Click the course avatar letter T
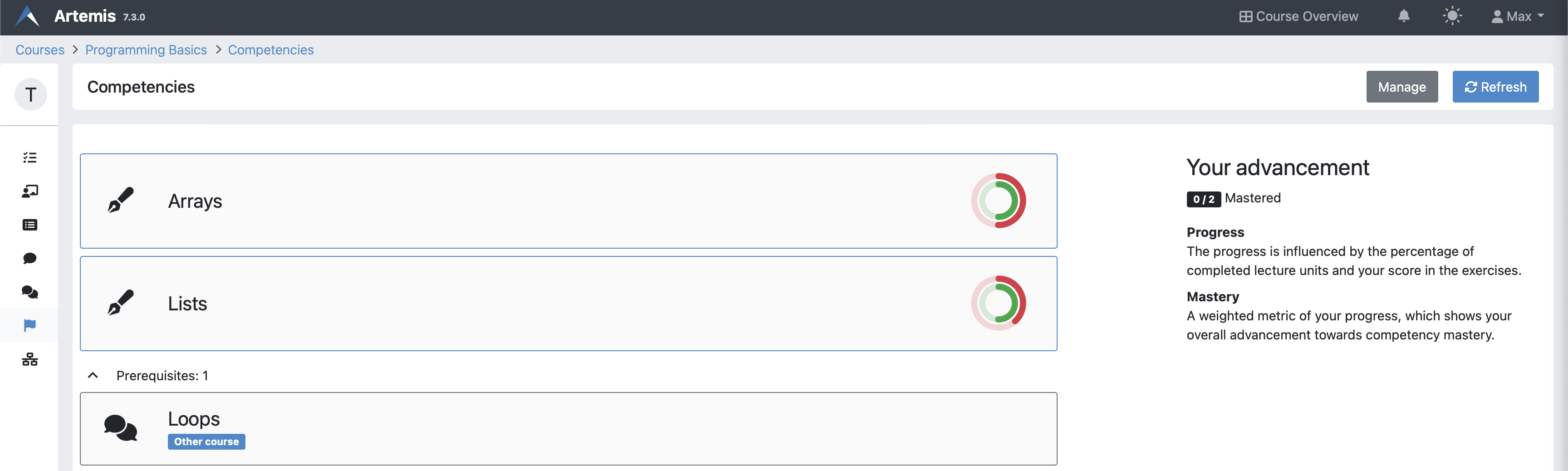The height and width of the screenshot is (471, 1568). click(x=30, y=94)
